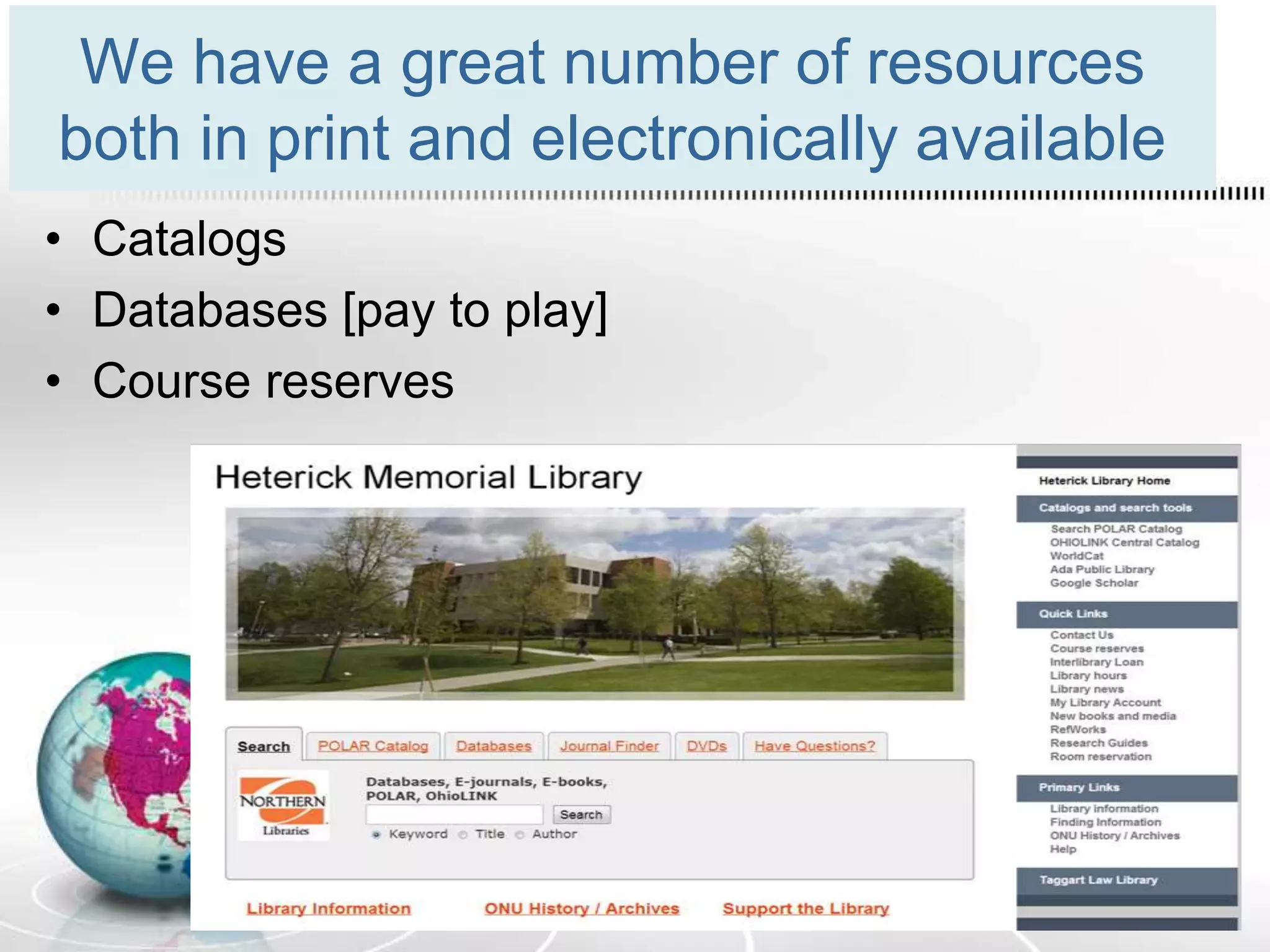Open the WorldCat link

click(1077, 556)
